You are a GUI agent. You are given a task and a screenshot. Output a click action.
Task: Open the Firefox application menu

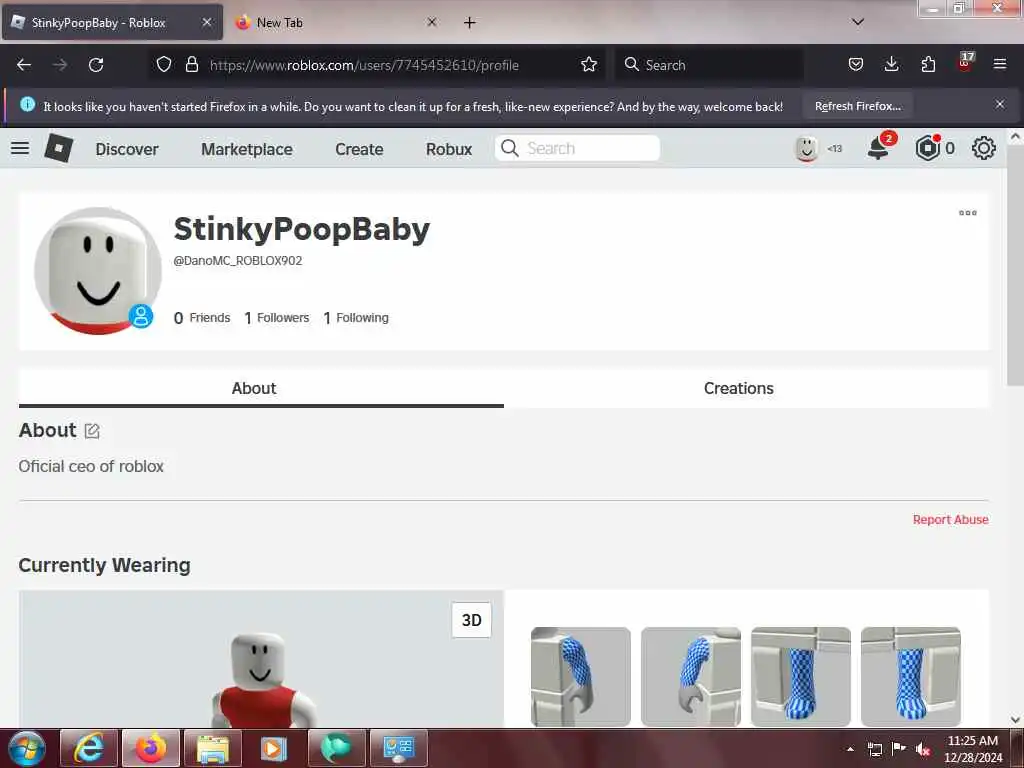tap(1000, 64)
